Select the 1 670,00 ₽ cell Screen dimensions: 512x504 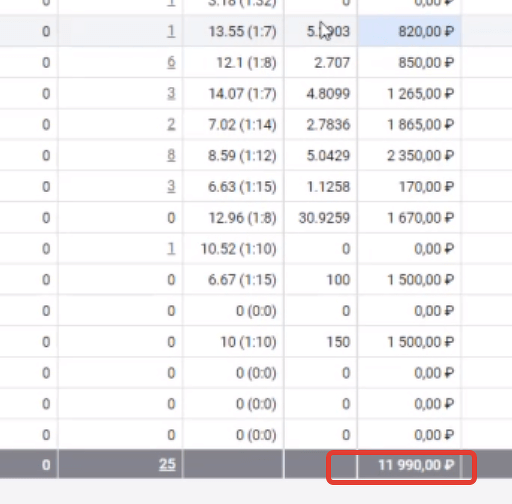pyautogui.click(x=409, y=218)
